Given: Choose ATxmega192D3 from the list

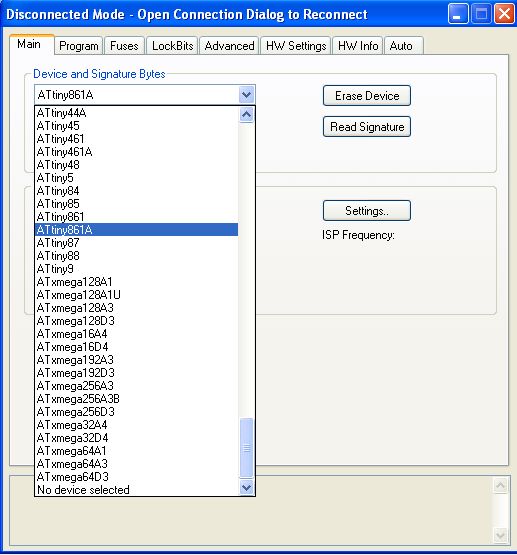Looking at the screenshot, I should pos(137,373).
